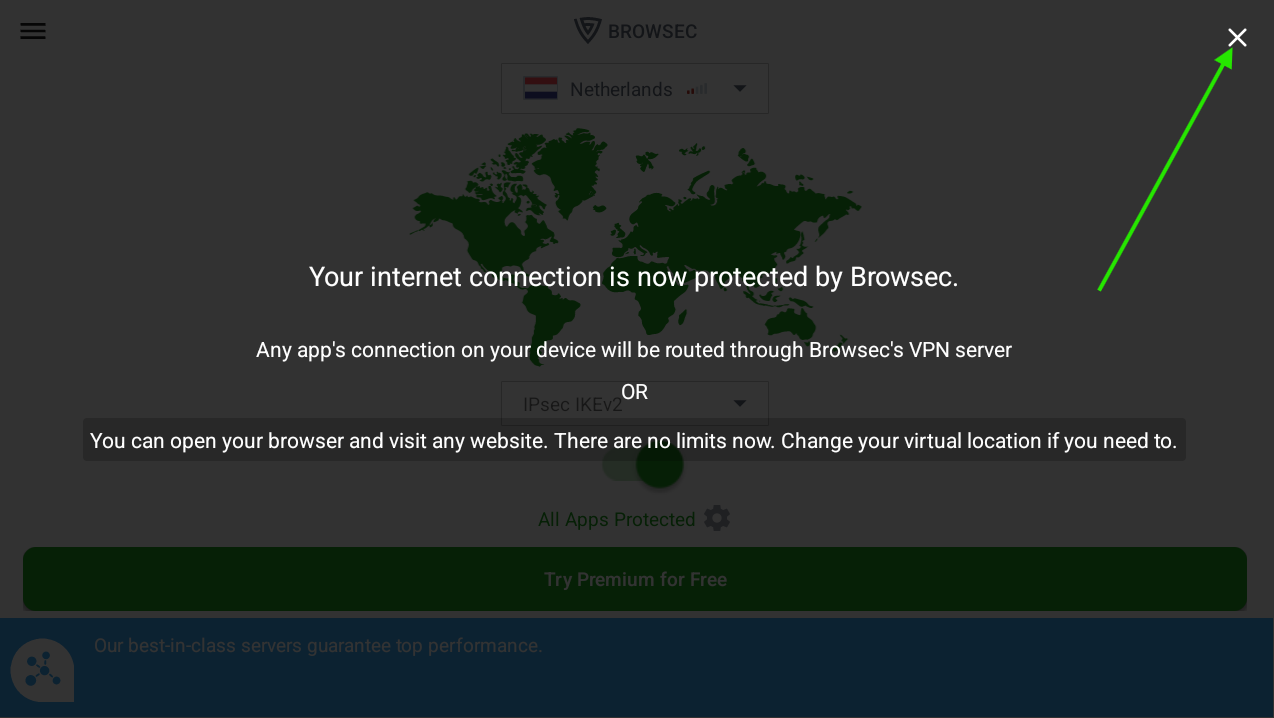
Task: Open app protection settings gear
Action: coord(717,518)
